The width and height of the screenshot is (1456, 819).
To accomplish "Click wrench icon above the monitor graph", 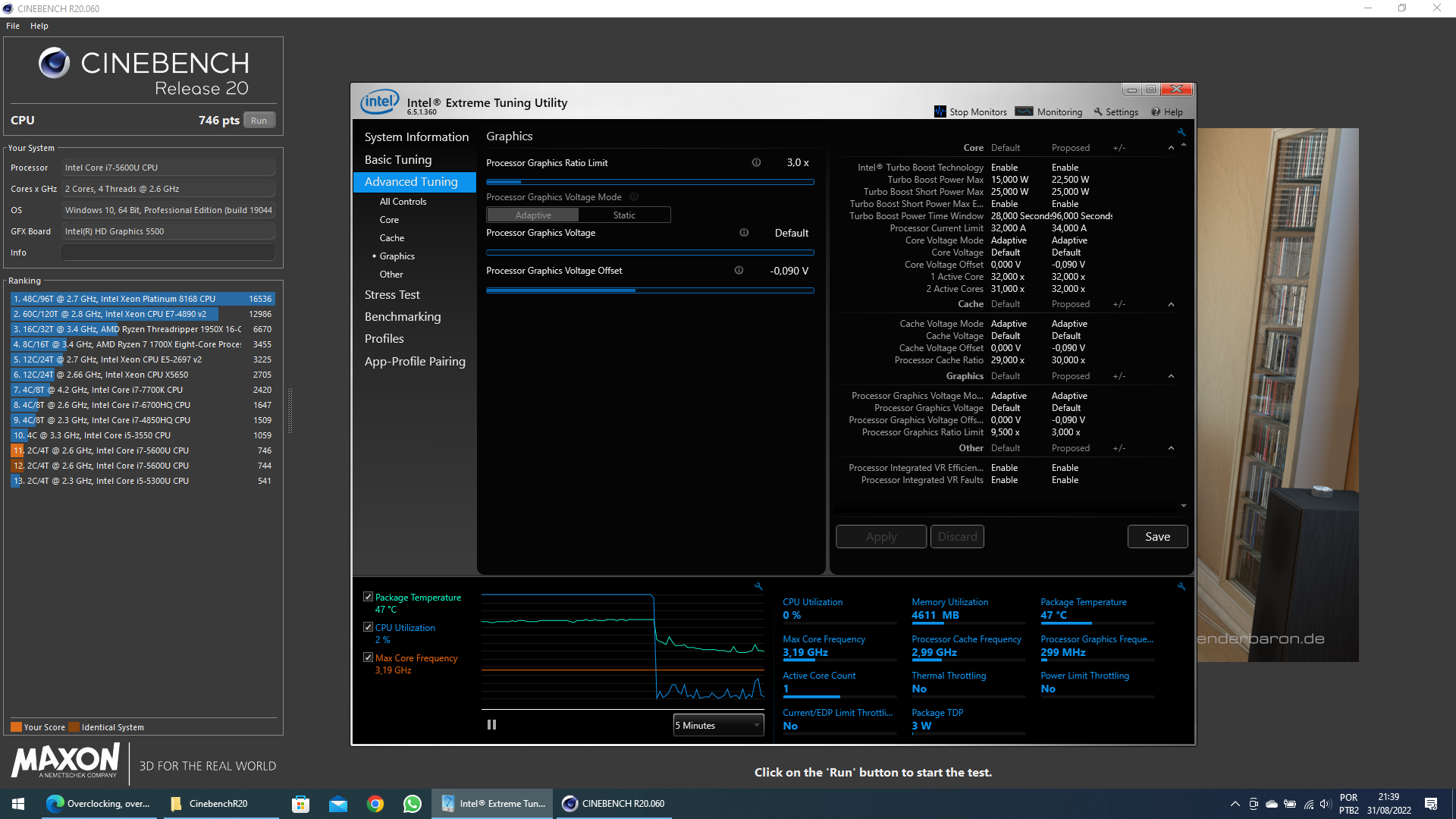I will [758, 586].
